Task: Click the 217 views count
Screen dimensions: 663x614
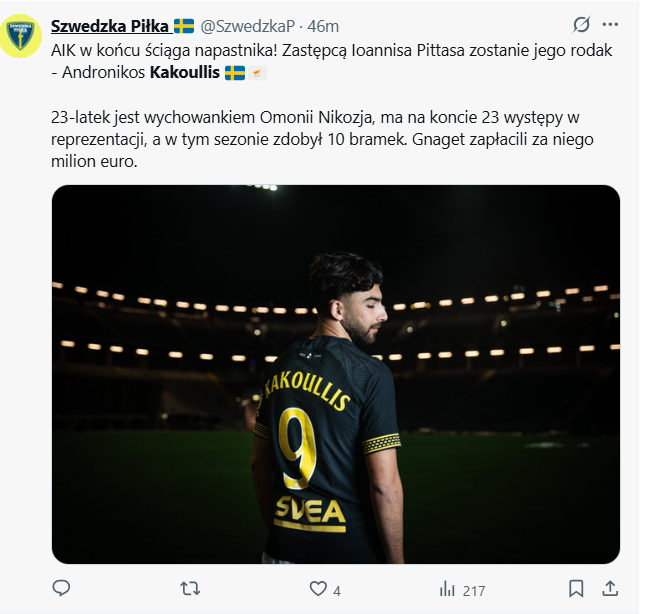Action: pyautogui.click(x=473, y=590)
